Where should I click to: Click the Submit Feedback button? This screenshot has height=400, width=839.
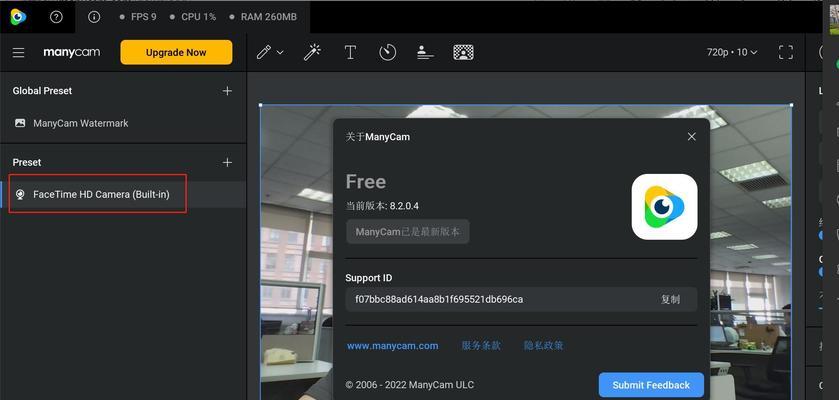pos(651,385)
